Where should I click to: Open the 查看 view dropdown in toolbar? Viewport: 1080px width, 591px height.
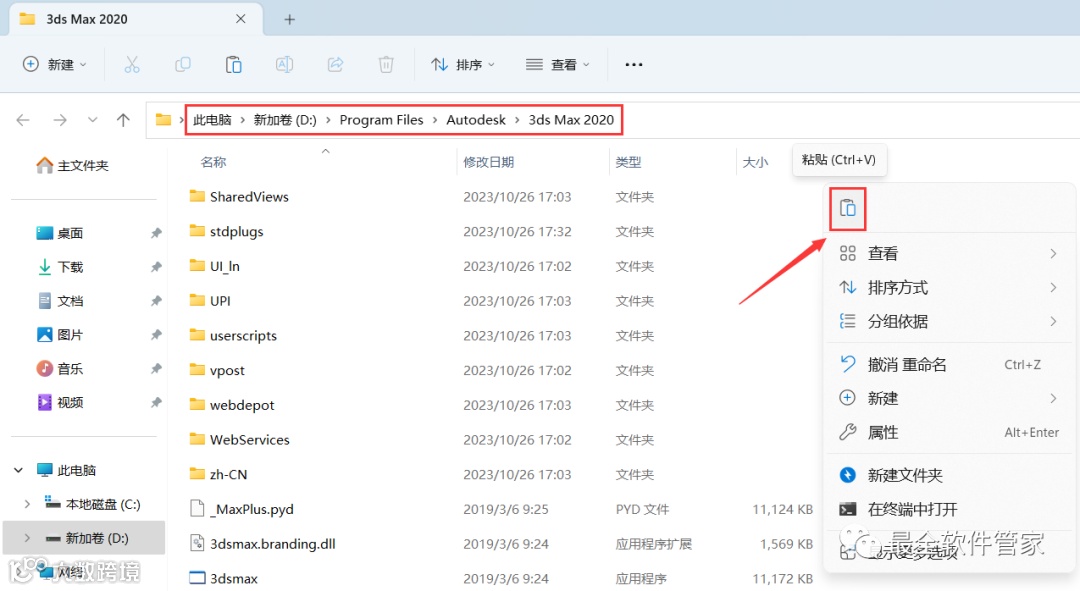[558, 65]
